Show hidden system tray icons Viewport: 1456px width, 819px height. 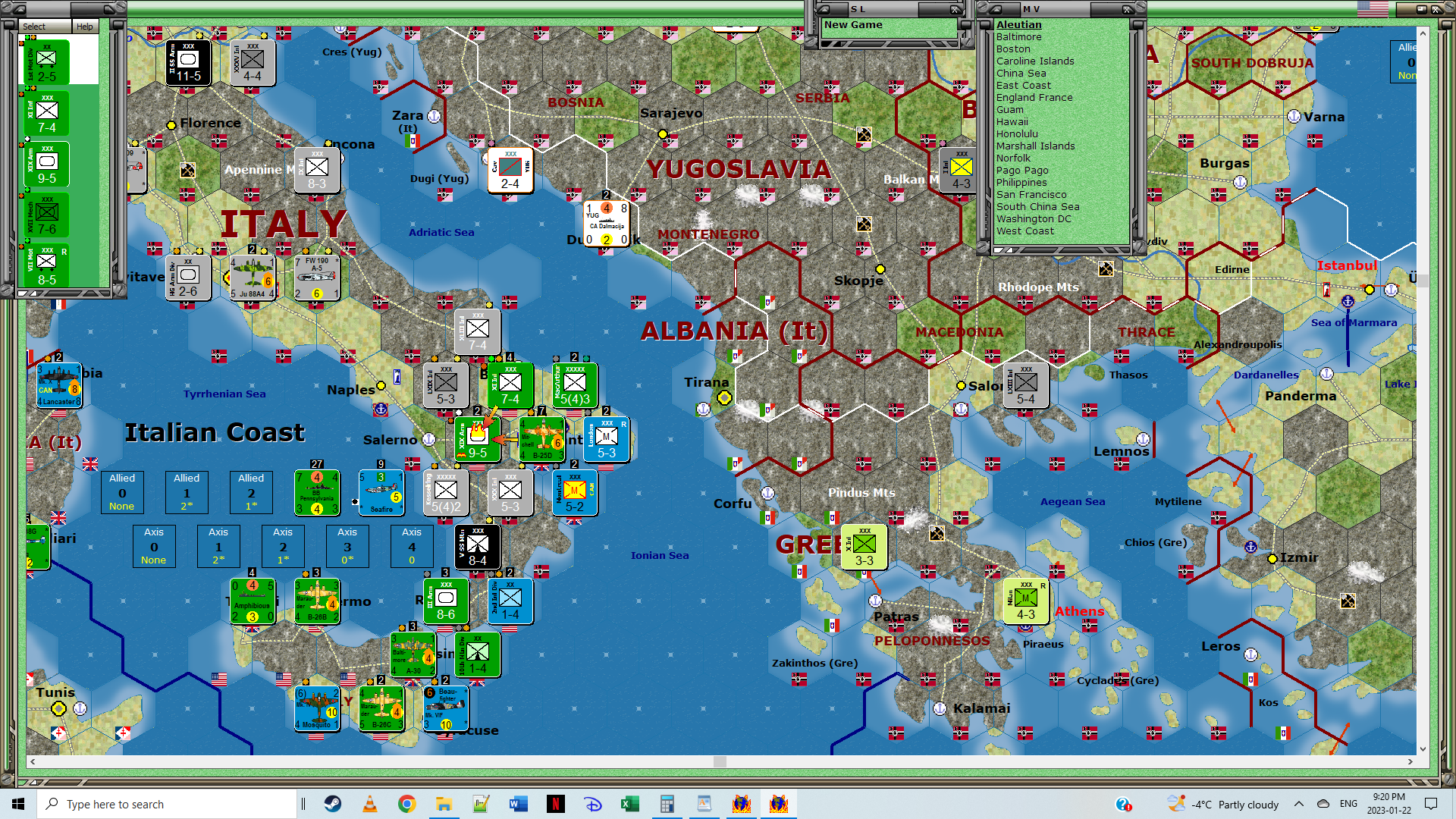(1299, 804)
